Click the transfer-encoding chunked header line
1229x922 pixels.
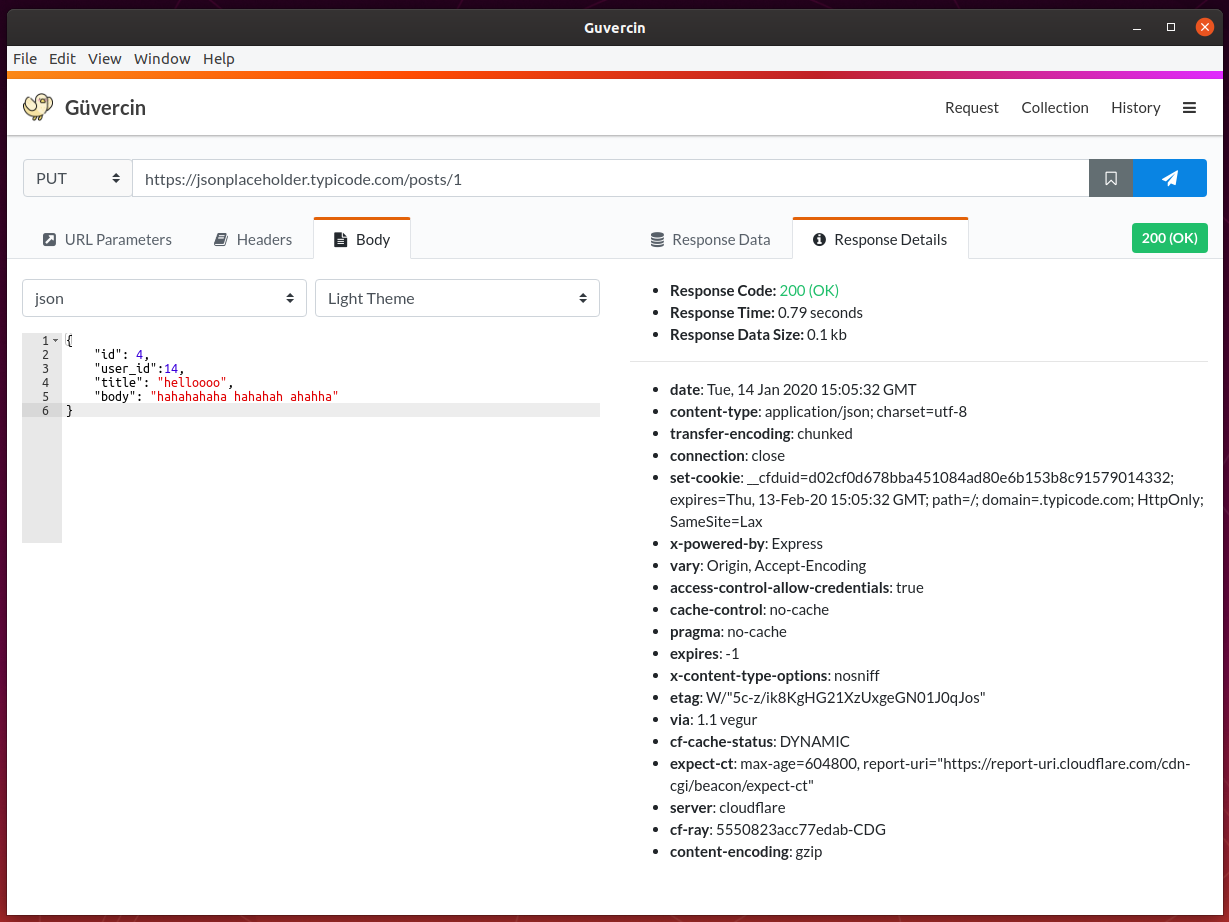[x=761, y=433]
